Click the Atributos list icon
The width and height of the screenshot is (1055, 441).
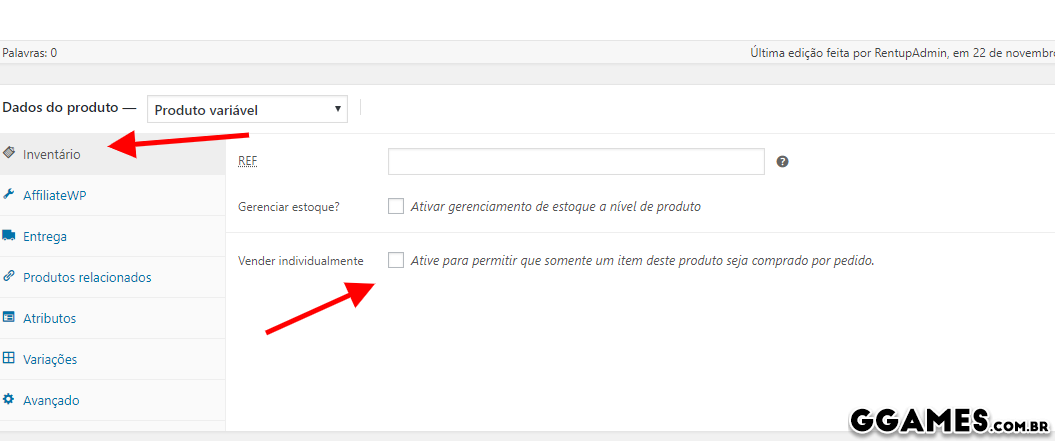pyautogui.click(x=9, y=318)
